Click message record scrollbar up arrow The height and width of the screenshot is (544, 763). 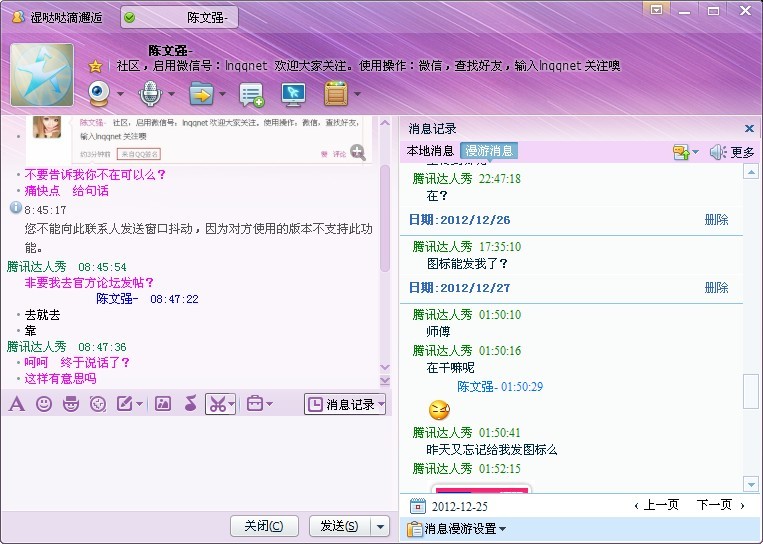tap(751, 172)
